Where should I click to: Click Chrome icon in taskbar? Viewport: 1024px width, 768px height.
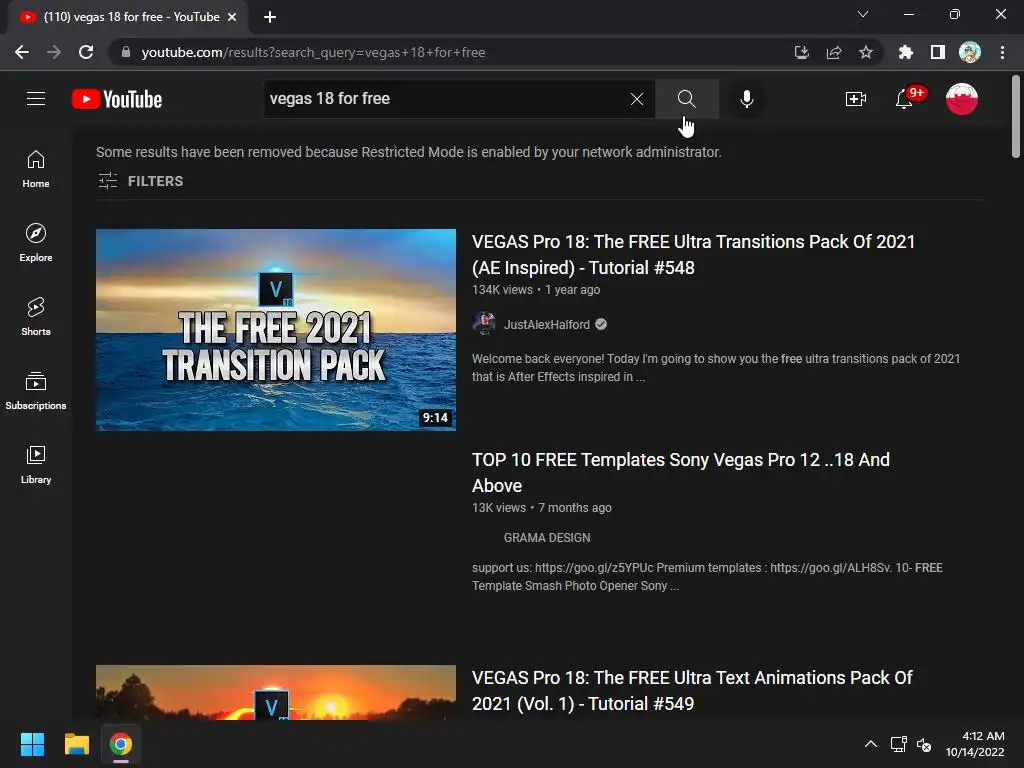(x=121, y=744)
